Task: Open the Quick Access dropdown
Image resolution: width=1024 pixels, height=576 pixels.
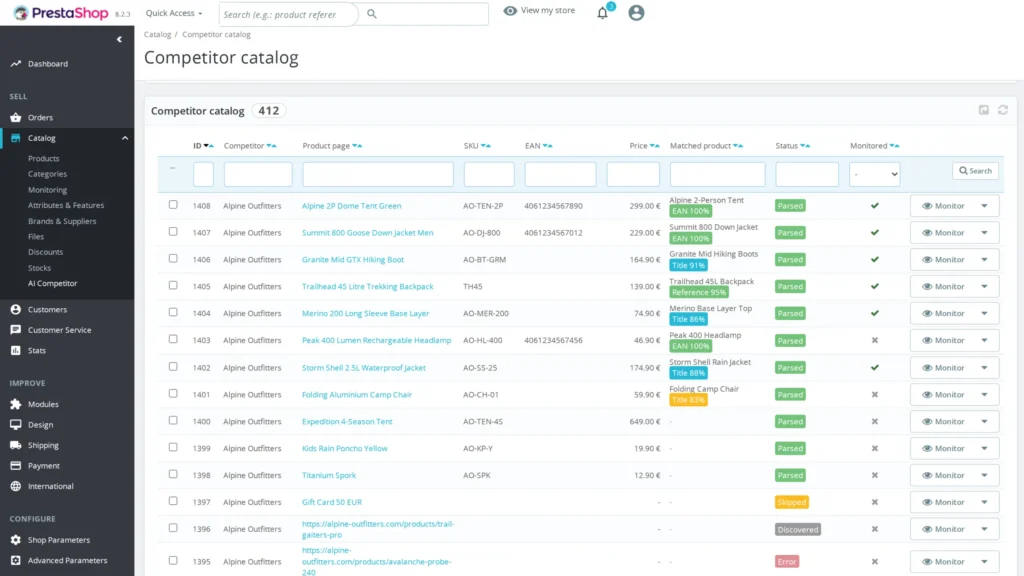Action: pos(174,13)
